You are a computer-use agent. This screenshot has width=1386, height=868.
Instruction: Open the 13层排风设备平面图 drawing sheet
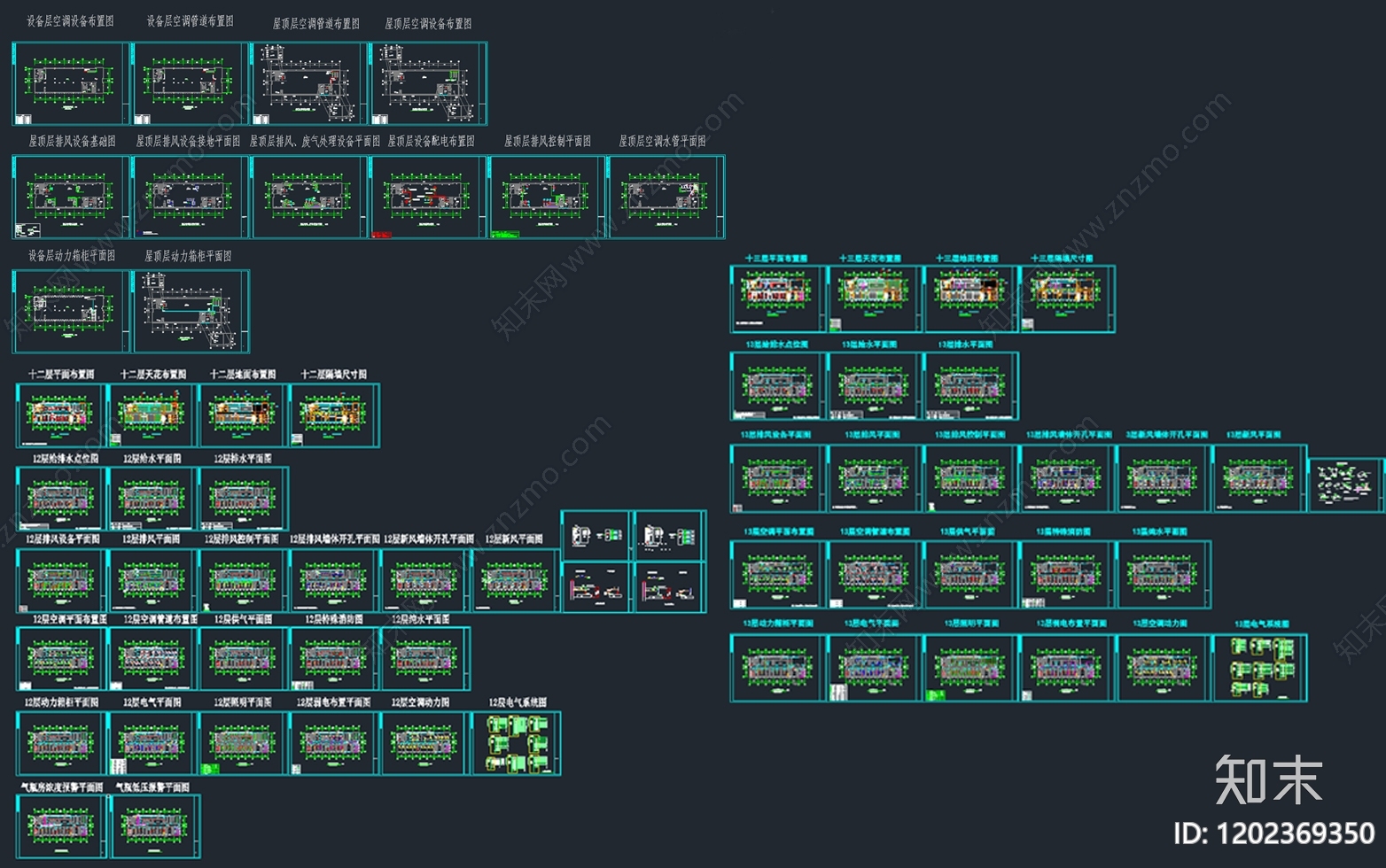point(777,479)
